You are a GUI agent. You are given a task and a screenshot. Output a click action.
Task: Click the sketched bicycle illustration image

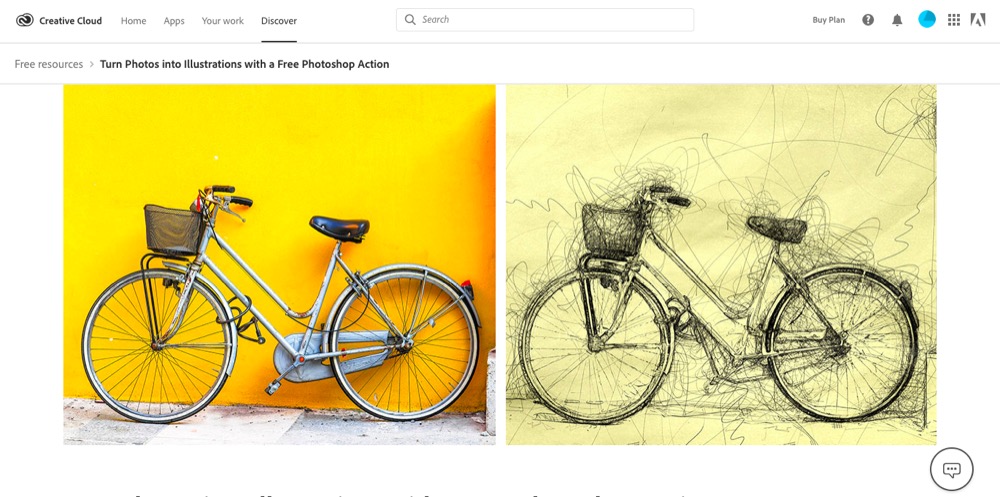click(721, 264)
